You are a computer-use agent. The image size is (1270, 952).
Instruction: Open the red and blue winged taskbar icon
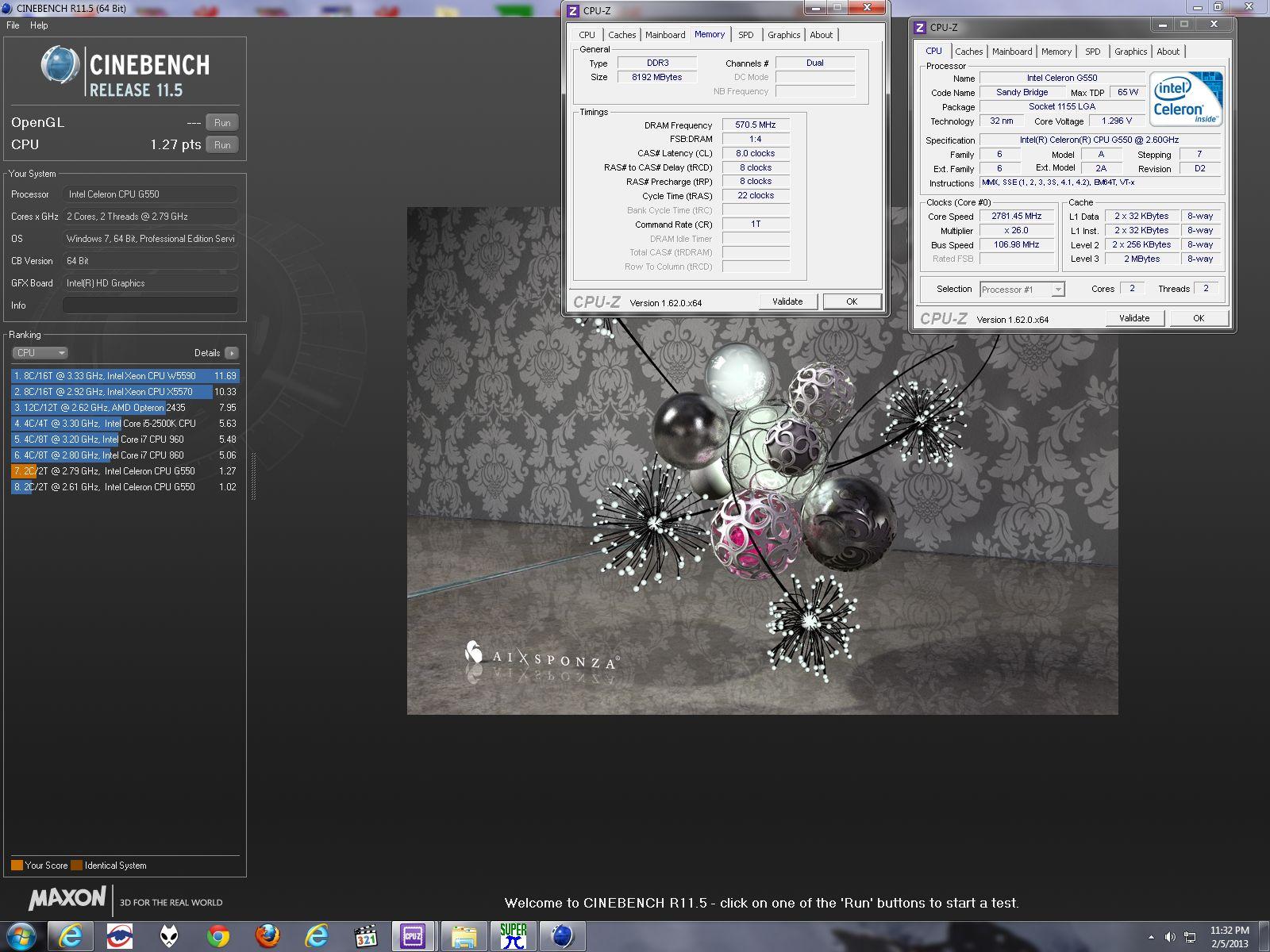pos(120,936)
